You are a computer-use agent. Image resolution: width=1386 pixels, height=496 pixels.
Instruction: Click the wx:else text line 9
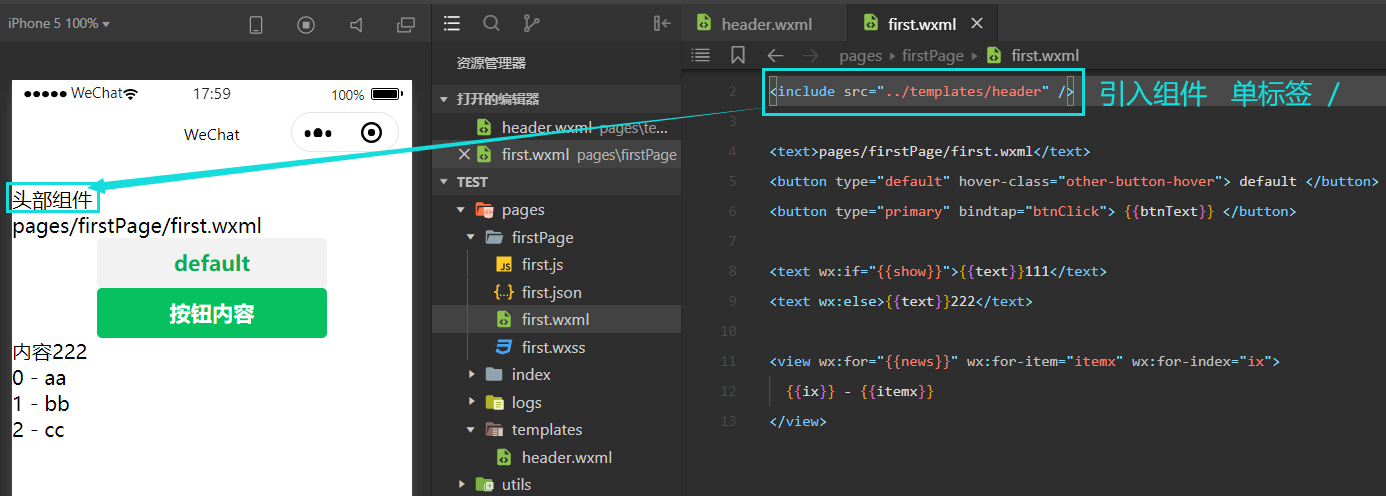coord(901,301)
